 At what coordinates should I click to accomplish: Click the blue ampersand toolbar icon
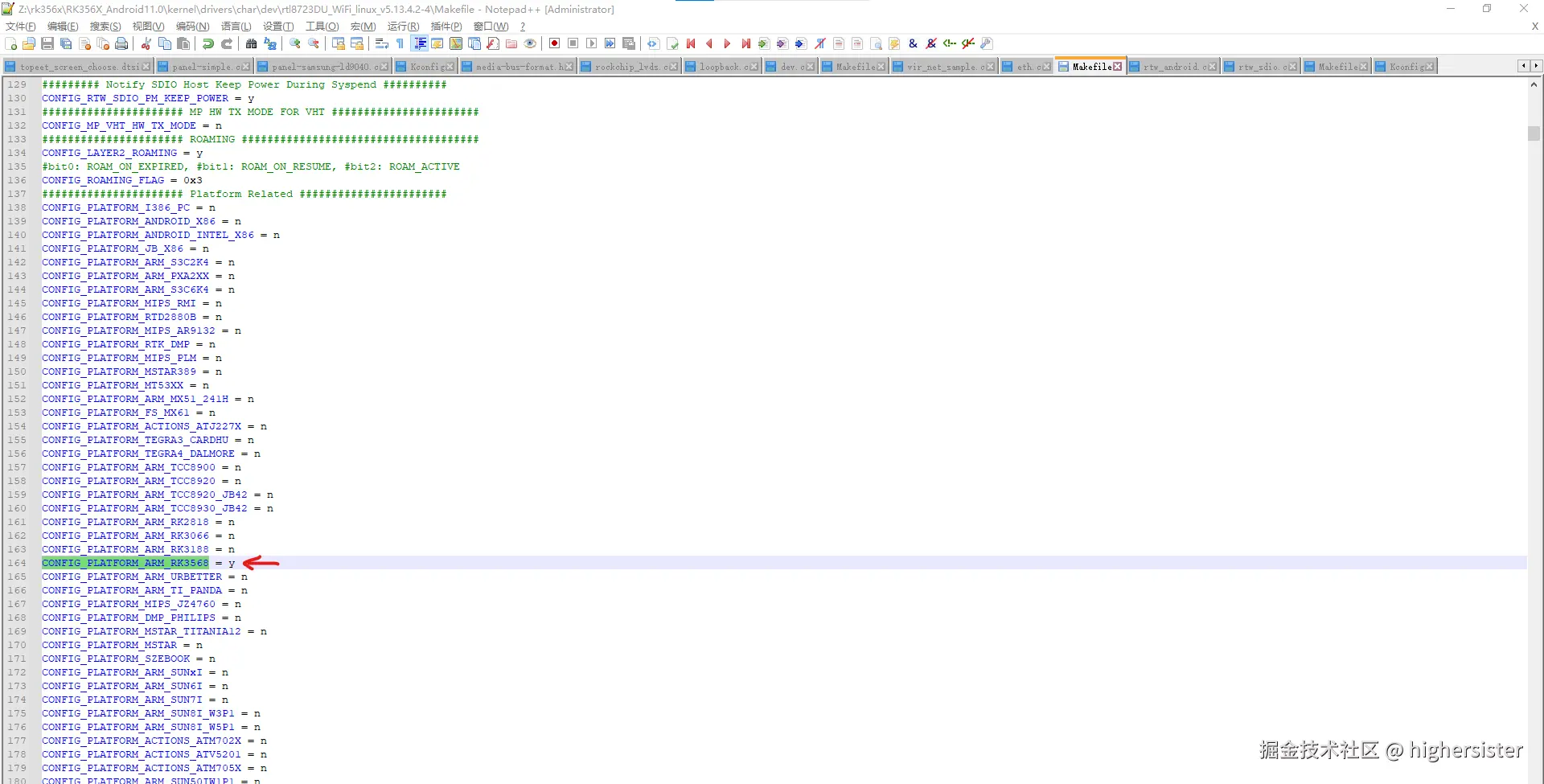[913, 43]
